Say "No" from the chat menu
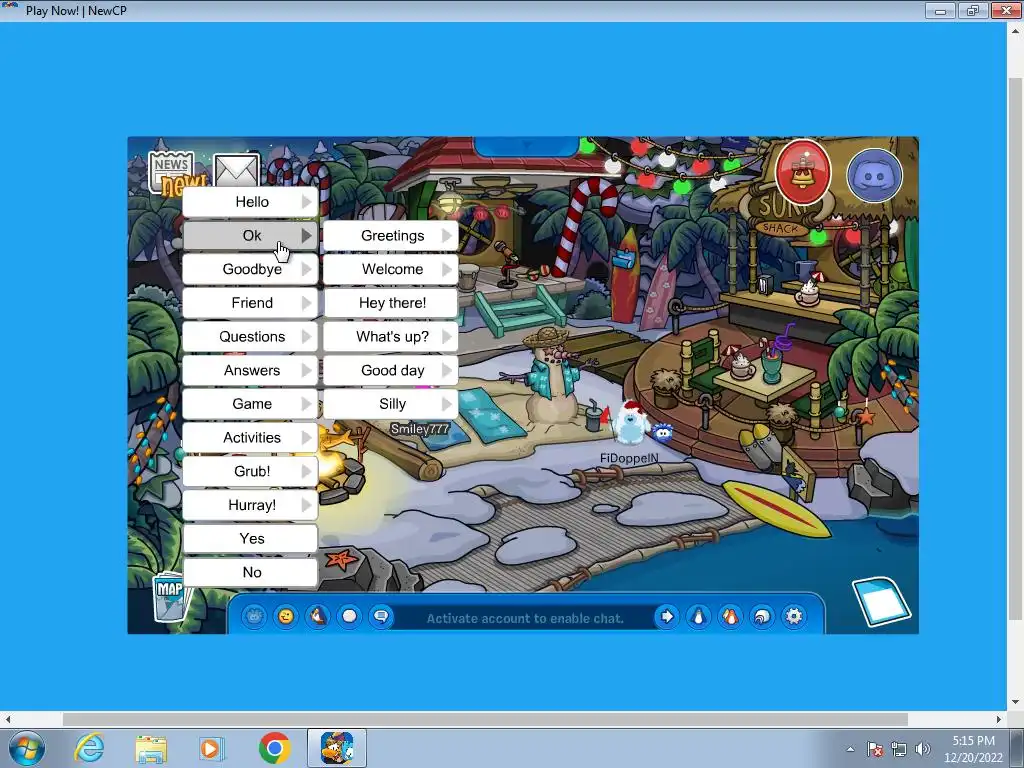 (250, 572)
